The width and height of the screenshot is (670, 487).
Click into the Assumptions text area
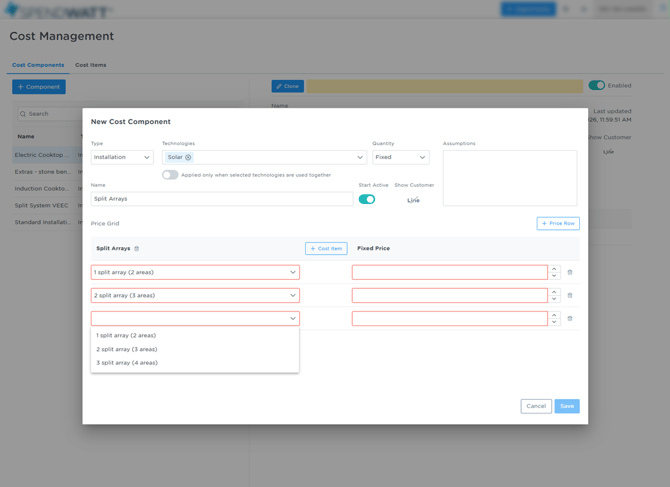pos(509,178)
